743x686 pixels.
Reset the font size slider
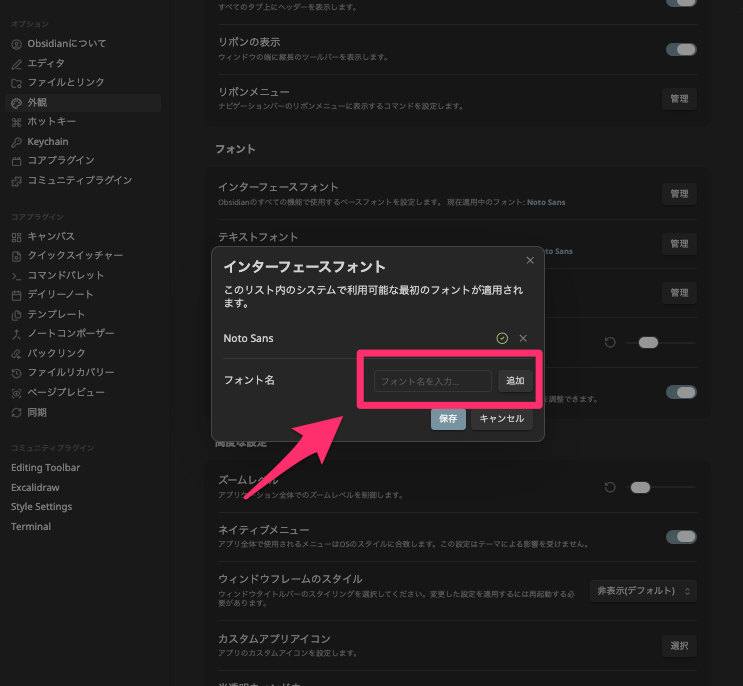click(x=610, y=342)
